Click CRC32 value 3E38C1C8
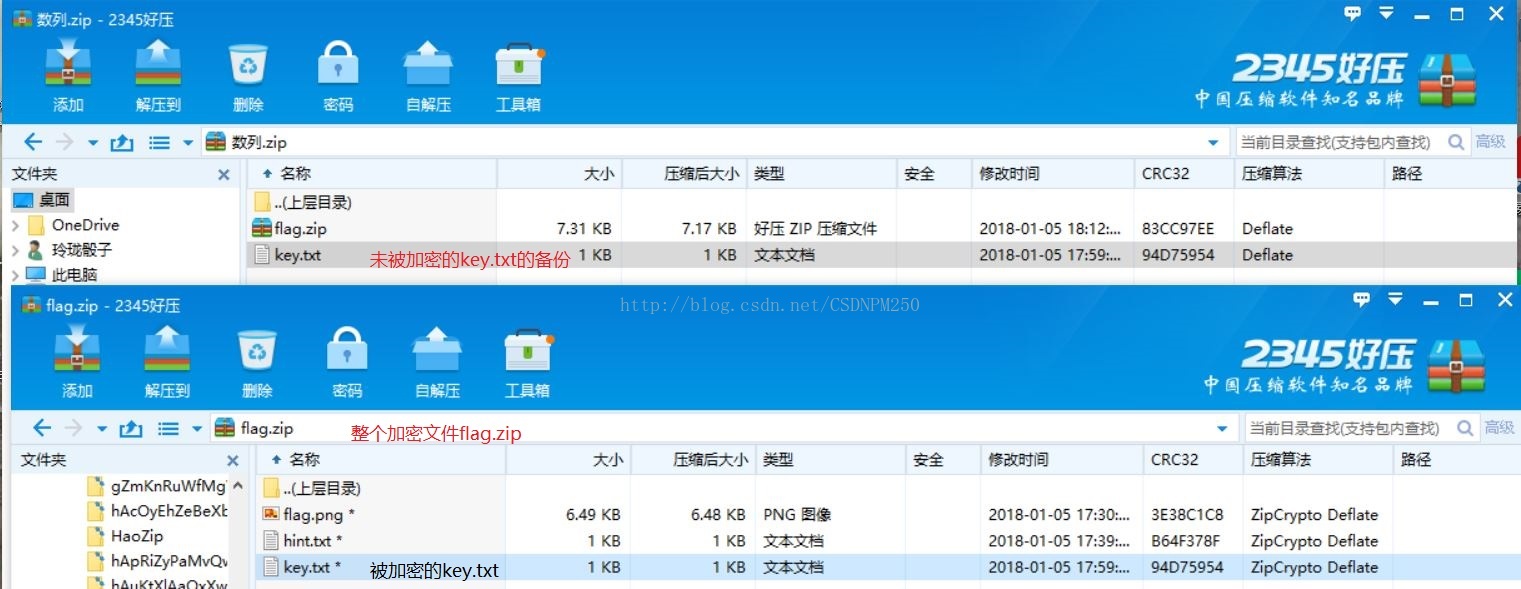1521x589 pixels. tap(1187, 514)
